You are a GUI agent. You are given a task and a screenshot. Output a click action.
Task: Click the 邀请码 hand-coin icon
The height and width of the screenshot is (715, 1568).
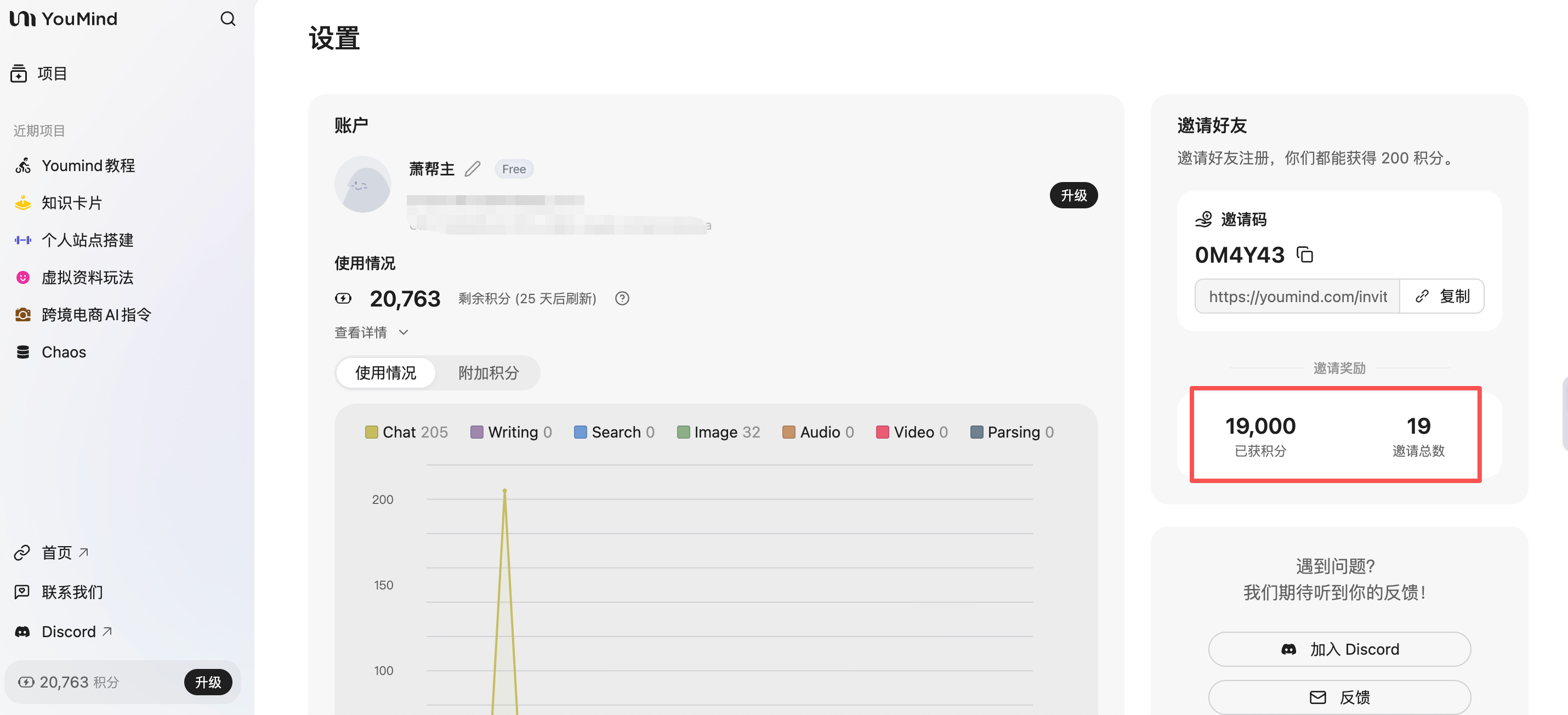click(1203, 219)
